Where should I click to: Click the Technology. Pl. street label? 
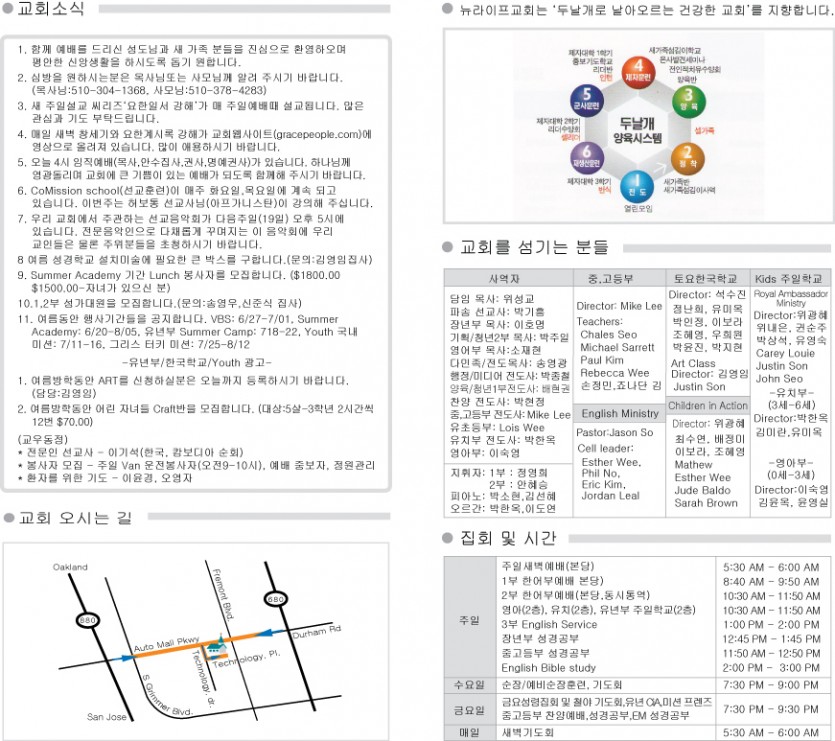point(246,659)
